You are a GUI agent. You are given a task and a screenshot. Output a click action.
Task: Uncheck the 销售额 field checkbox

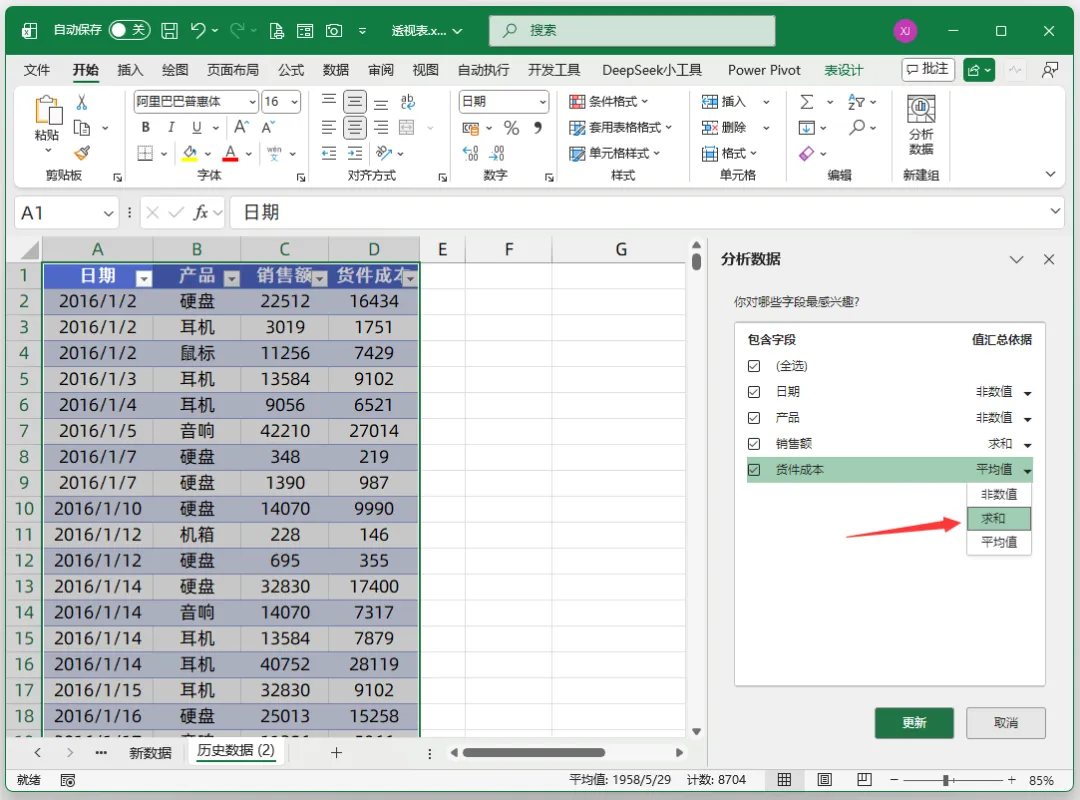point(754,444)
